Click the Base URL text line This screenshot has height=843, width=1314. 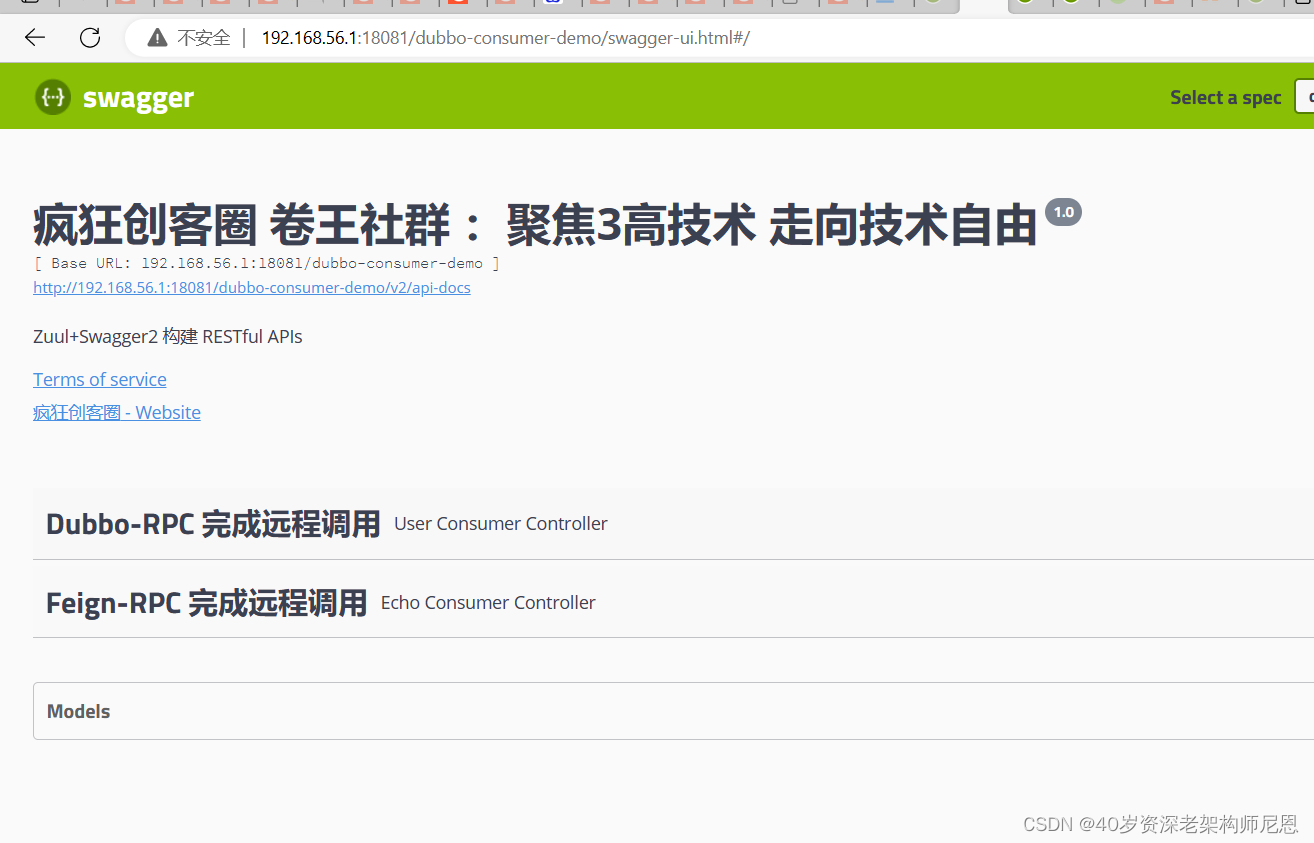click(266, 264)
